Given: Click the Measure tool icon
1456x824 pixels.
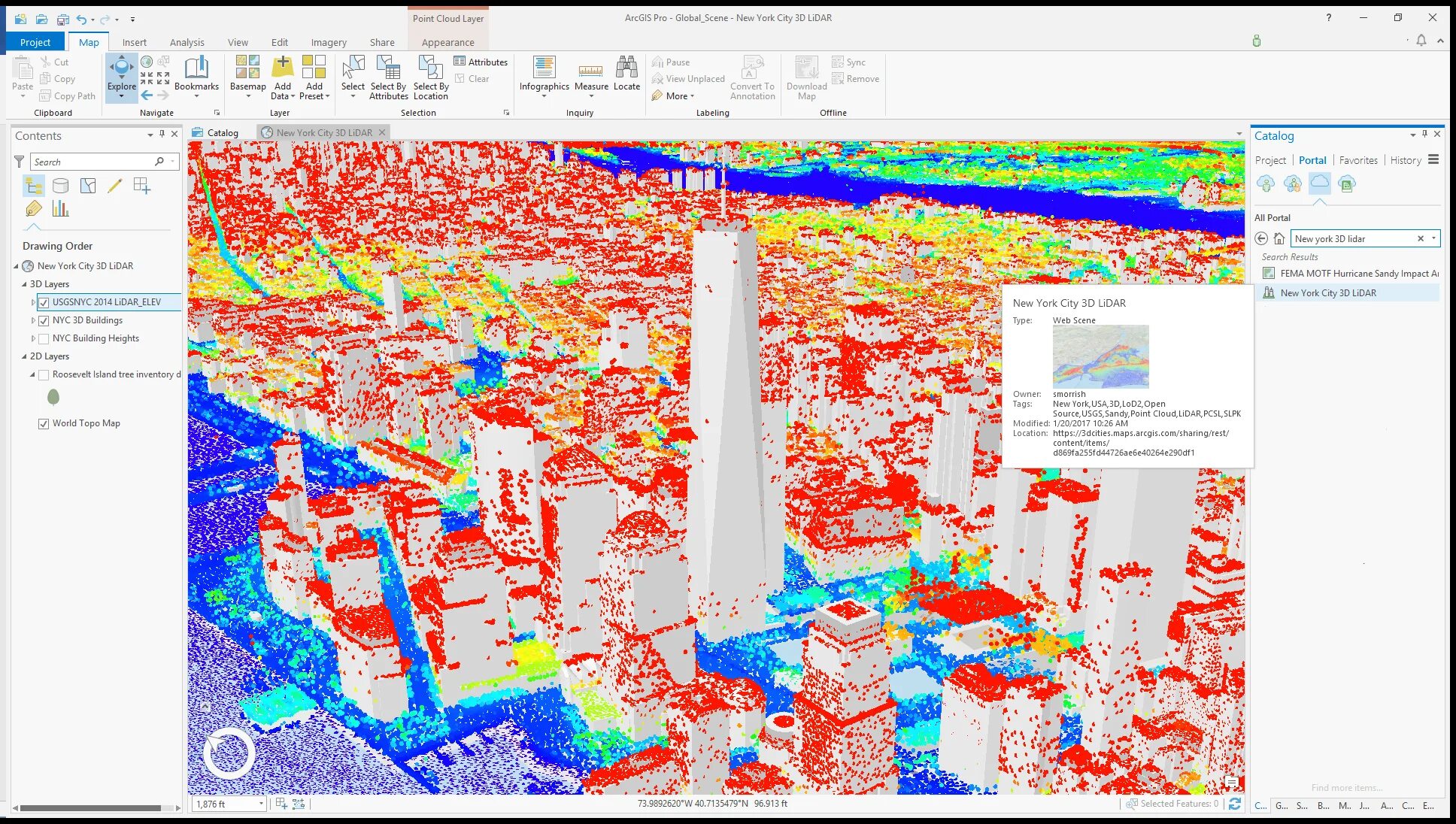Looking at the screenshot, I should 590,71.
